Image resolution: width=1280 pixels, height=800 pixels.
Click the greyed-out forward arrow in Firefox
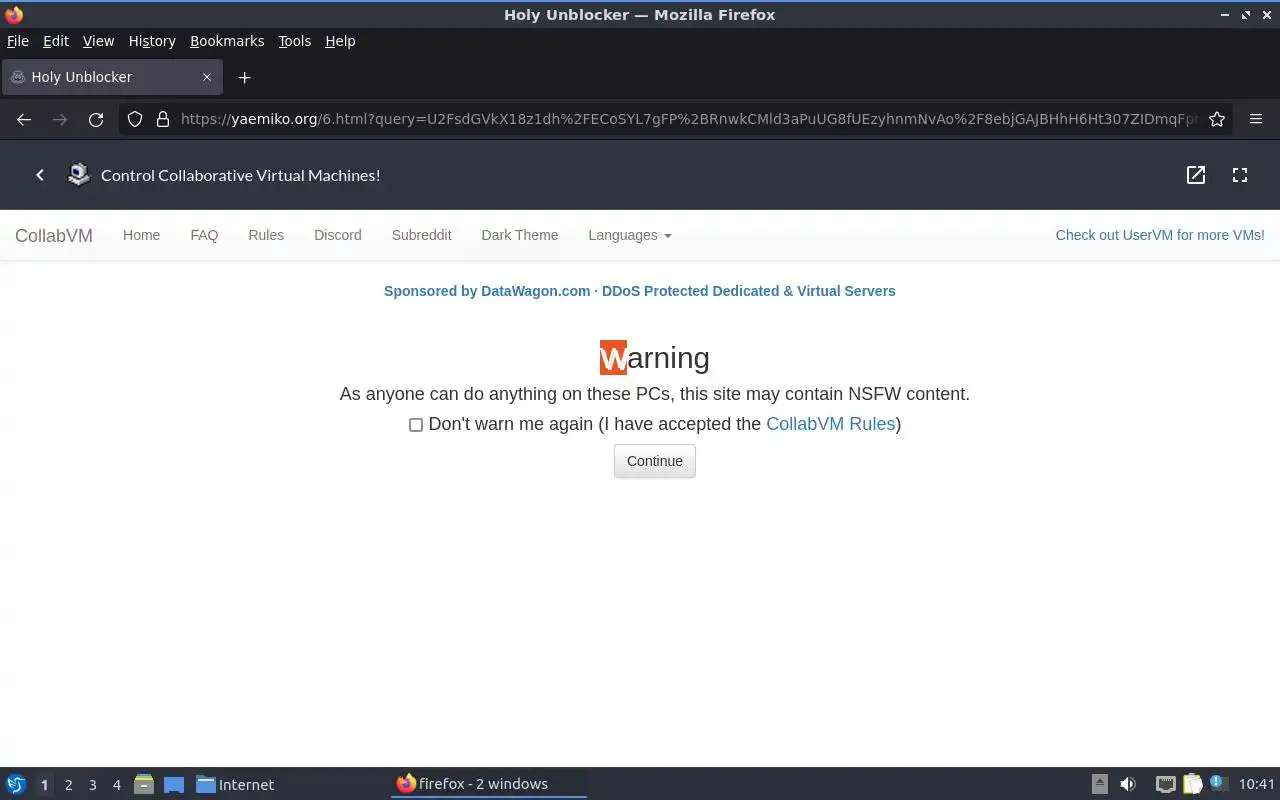click(60, 119)
